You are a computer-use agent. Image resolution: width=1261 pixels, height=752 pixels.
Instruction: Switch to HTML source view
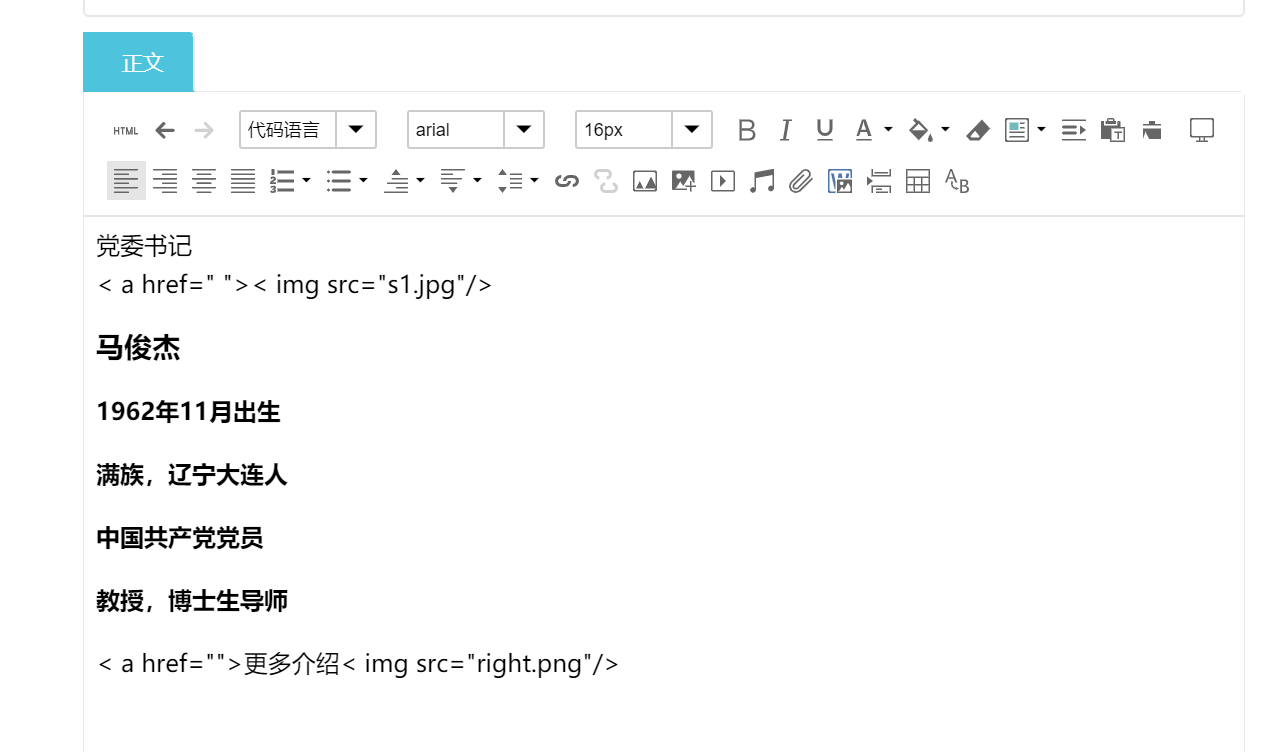click(126, 130)
